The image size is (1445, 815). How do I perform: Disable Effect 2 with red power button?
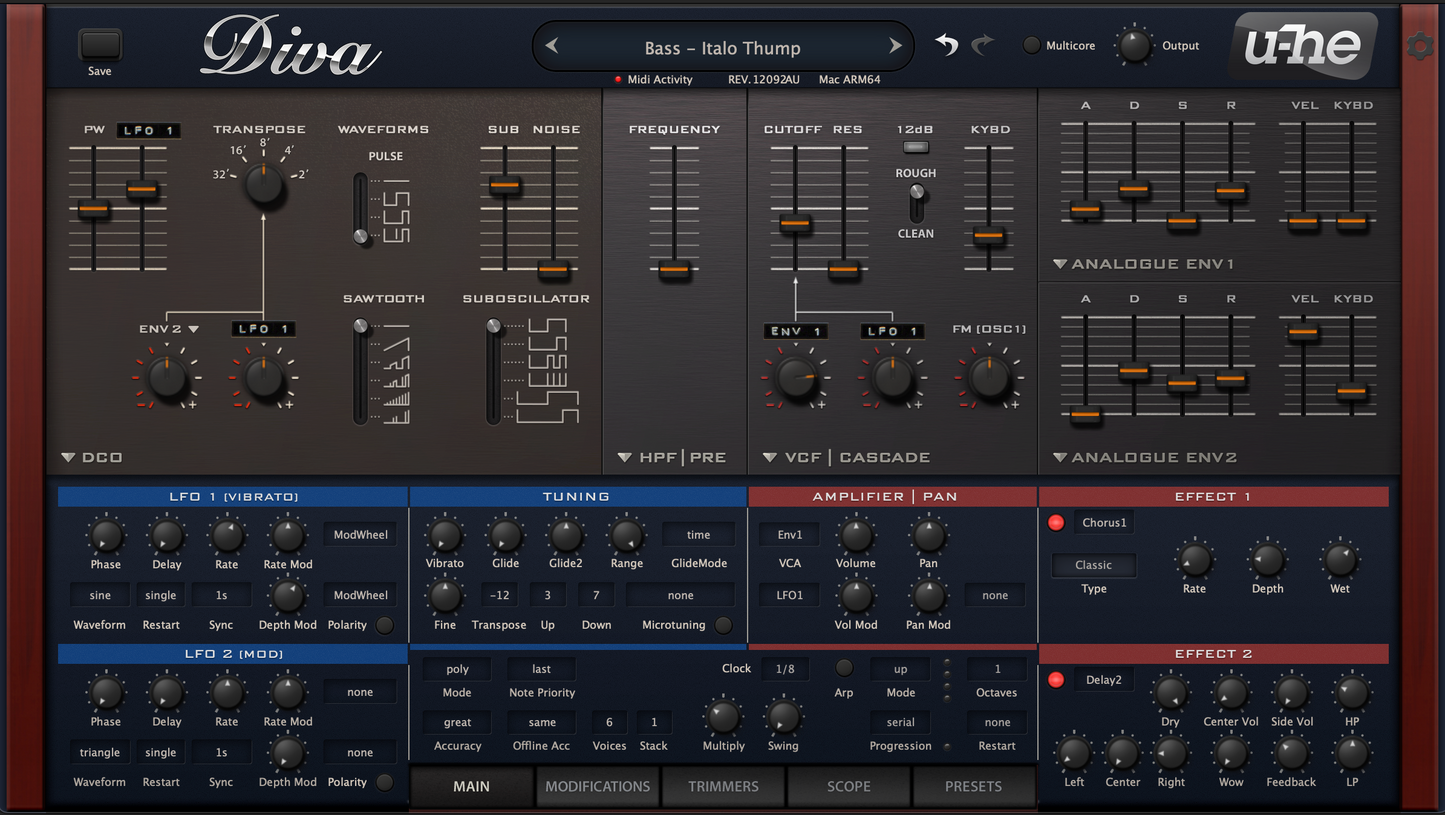(x=1056, y=680)
